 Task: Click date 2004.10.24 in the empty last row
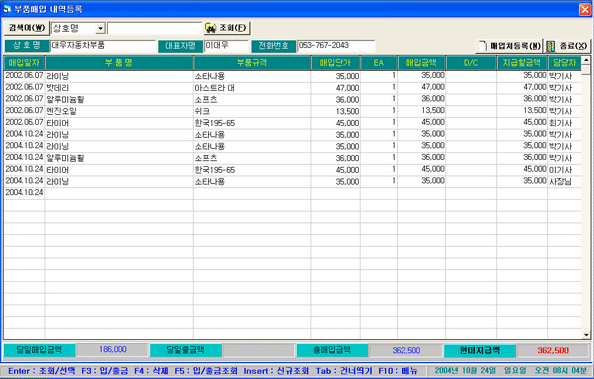(x=24, y=193)
